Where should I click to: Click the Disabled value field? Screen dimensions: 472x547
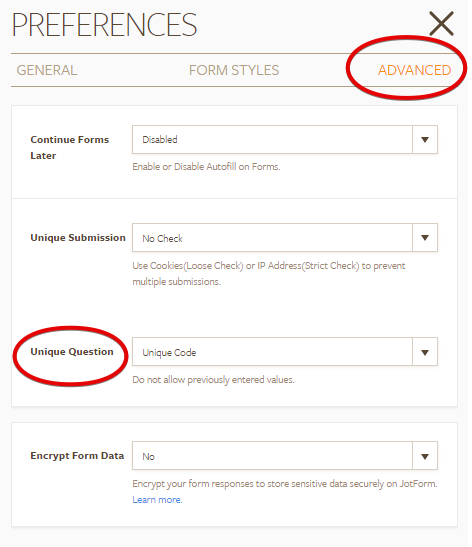(x=272, y=140)
